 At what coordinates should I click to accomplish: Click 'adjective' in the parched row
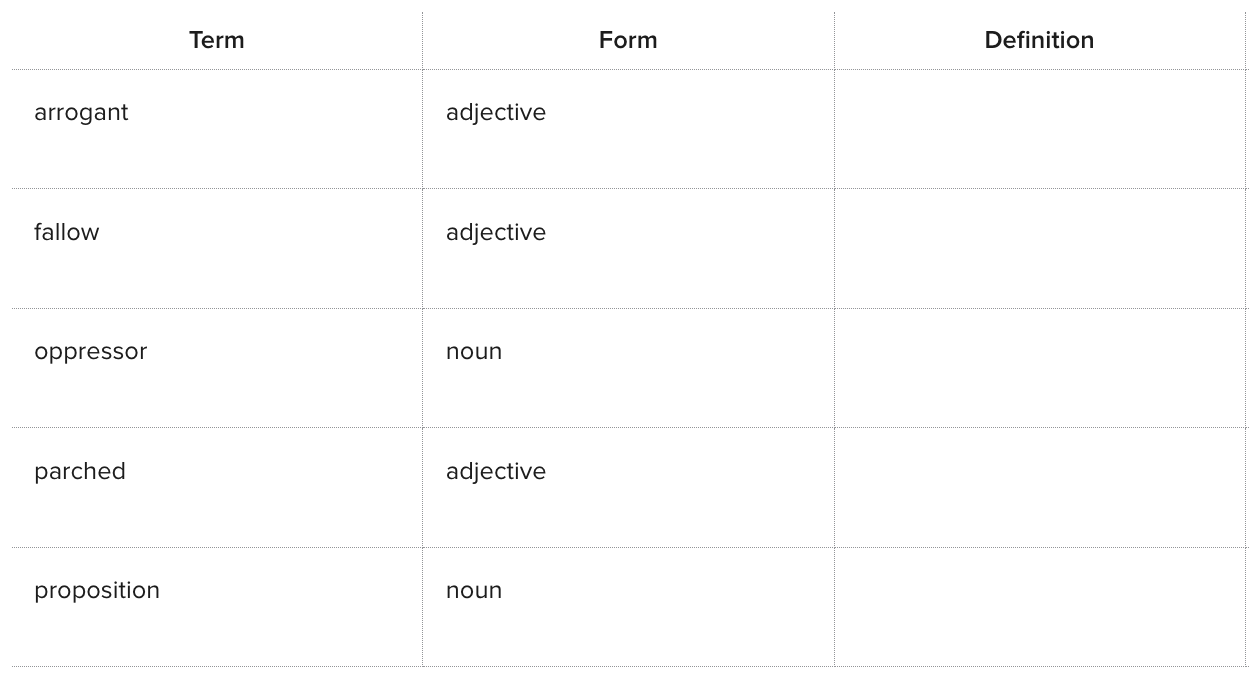click(496, 471)
